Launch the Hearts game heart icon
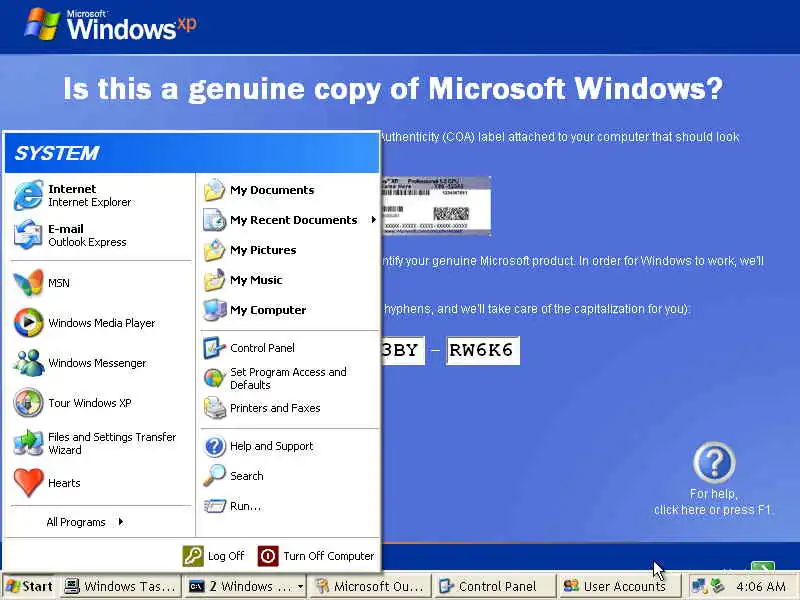Image resolution: width=800 pixels, height=600 pixels. click(28, 483)
